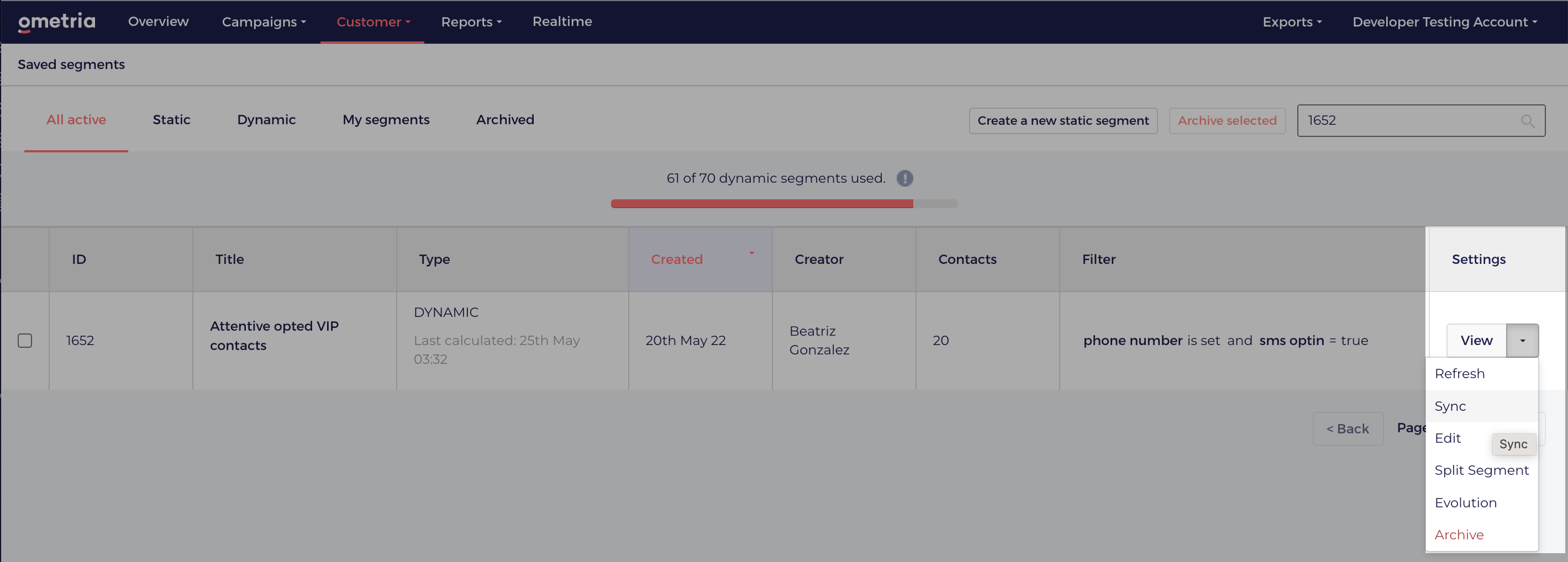Viewport: 1568px width, 562px height.
Task: Expand Developer Testing Account menu
Action: coord(1444,22)
